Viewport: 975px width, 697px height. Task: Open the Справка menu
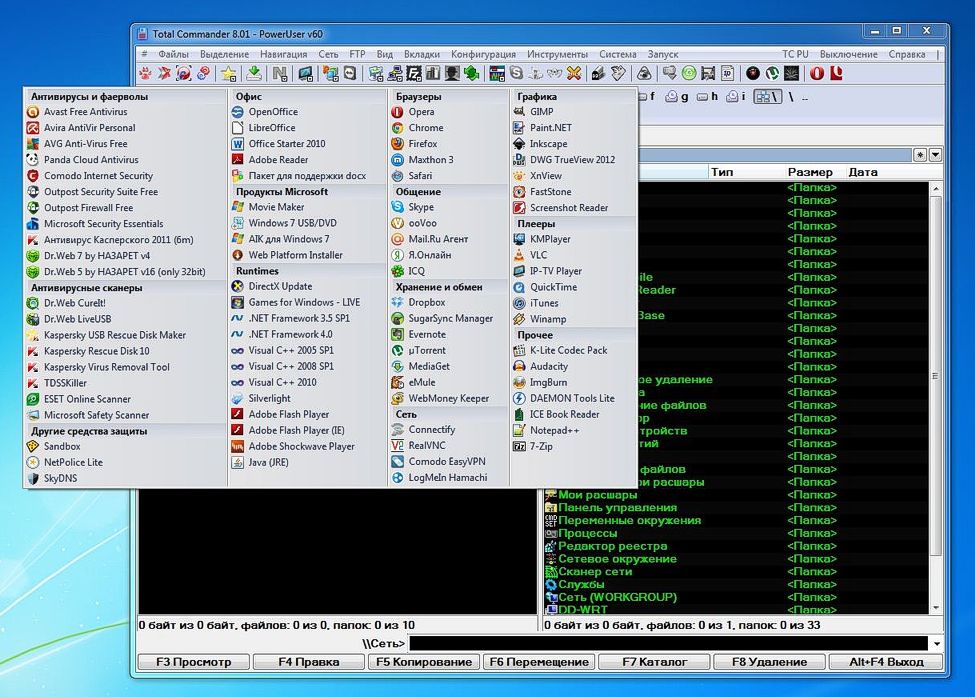point(907,54)
